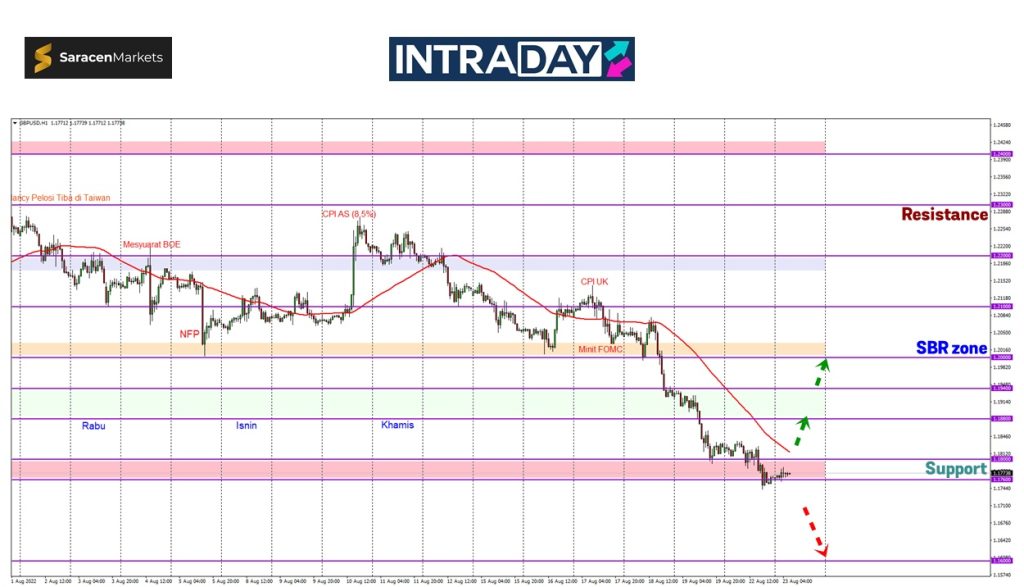Viewport: 1024px width, 587px height.
Task: Open the GBPUSD,H1 chart symbol dropdown triangle
Action: [x=15, y=123]
